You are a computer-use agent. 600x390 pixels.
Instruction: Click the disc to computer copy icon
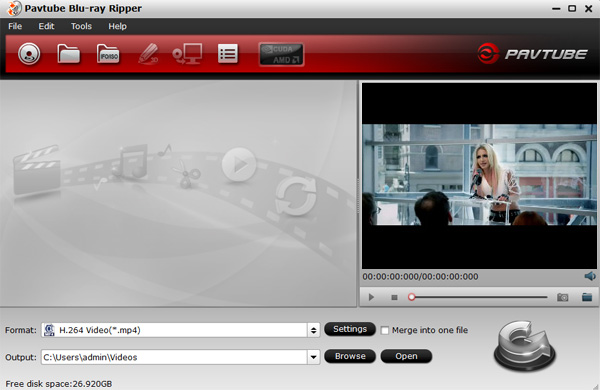[x=188, y=54]
